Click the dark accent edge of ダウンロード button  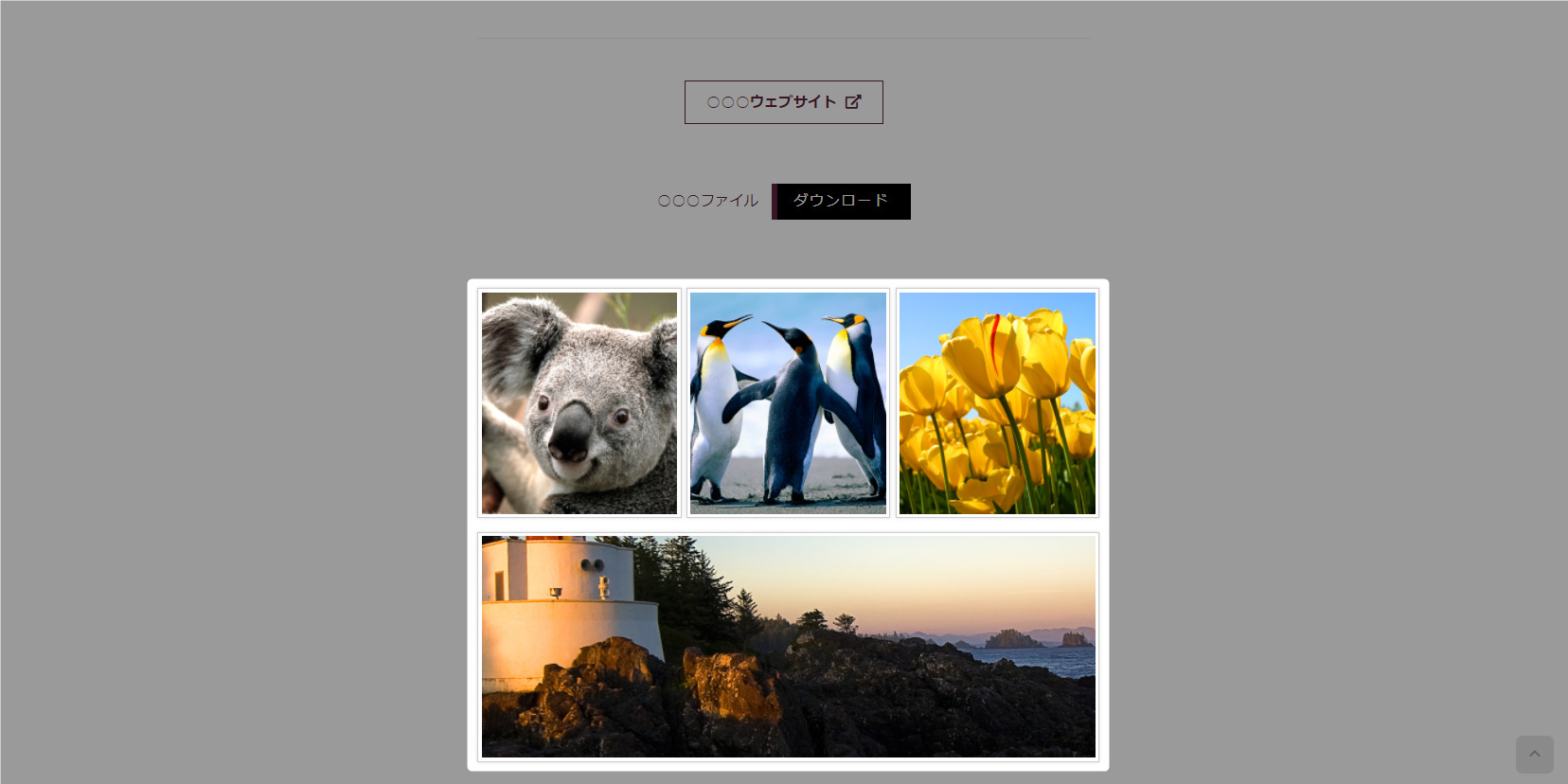pos(775,202)
